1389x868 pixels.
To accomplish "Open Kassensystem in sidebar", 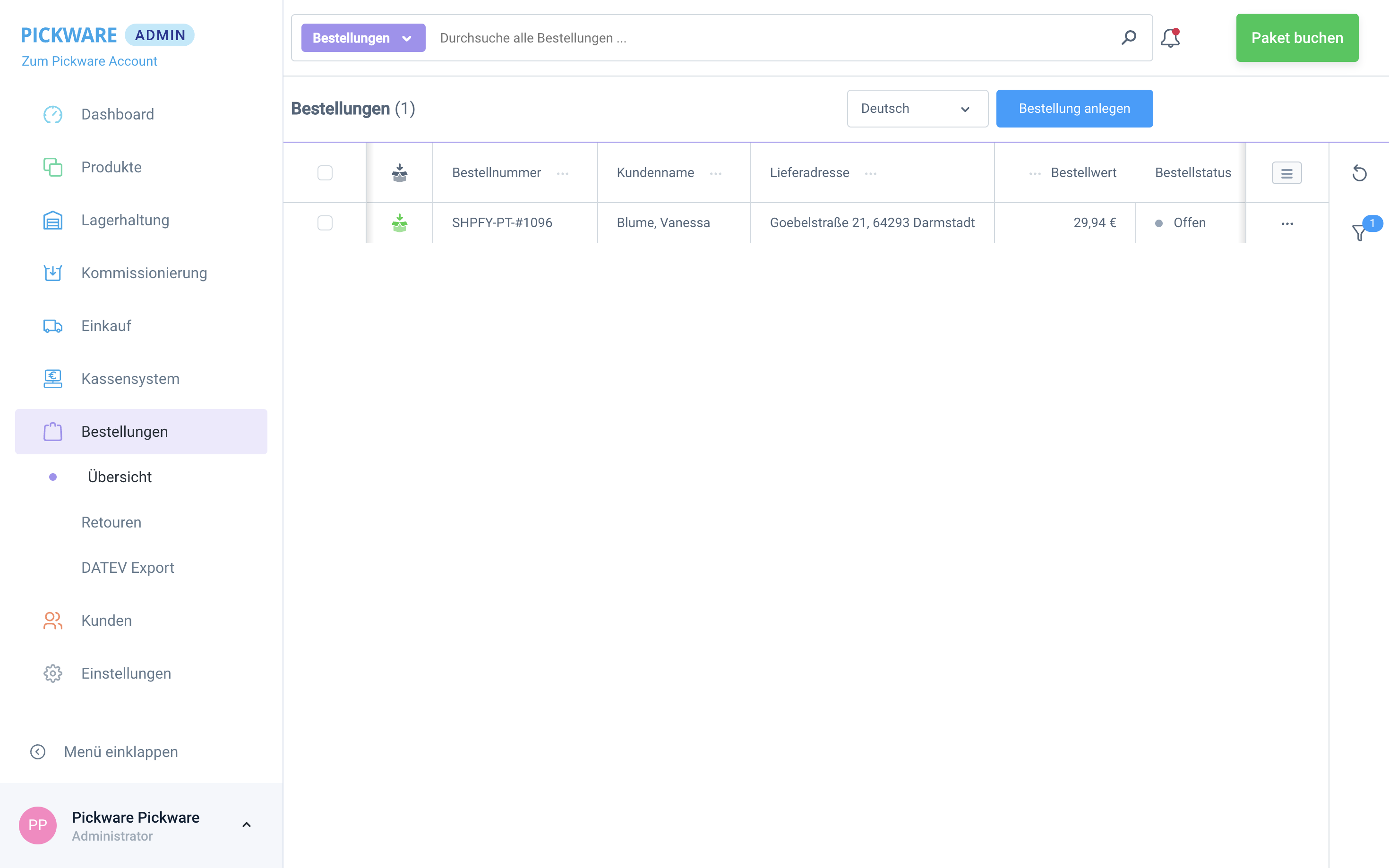I will 130,379.
